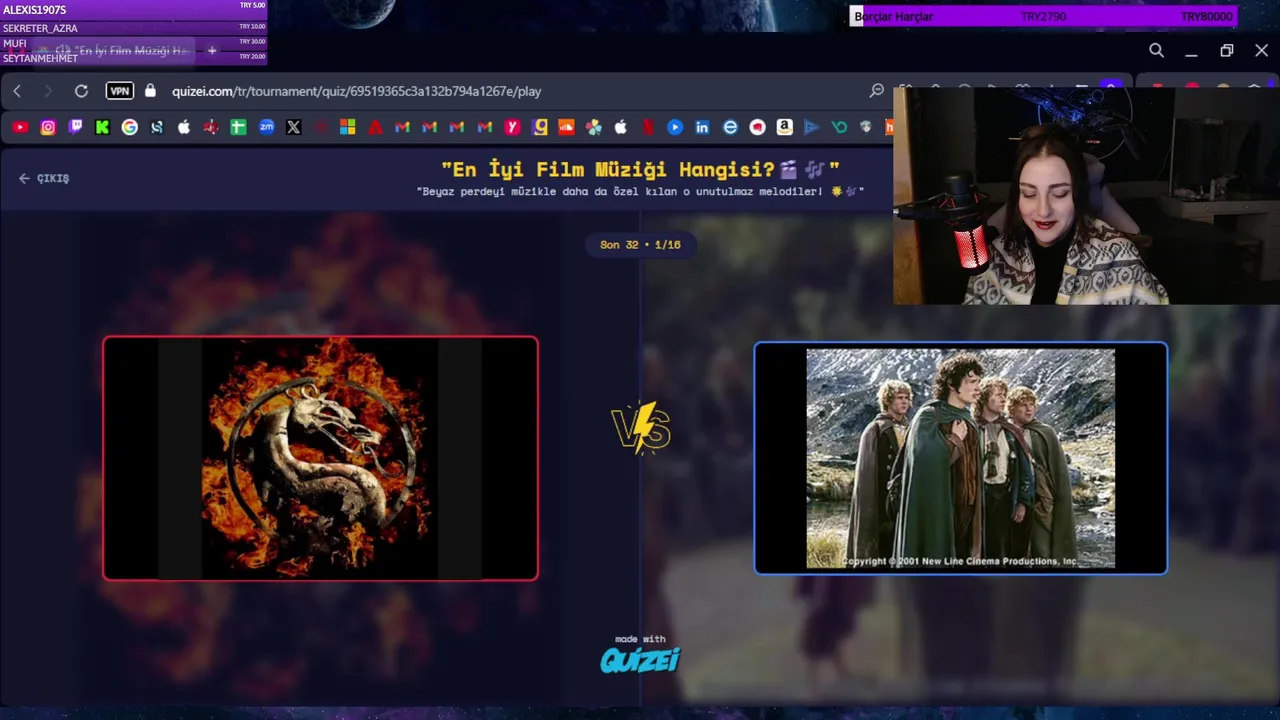
Task: Click the site security lock icon
Action: pos(150,91)
